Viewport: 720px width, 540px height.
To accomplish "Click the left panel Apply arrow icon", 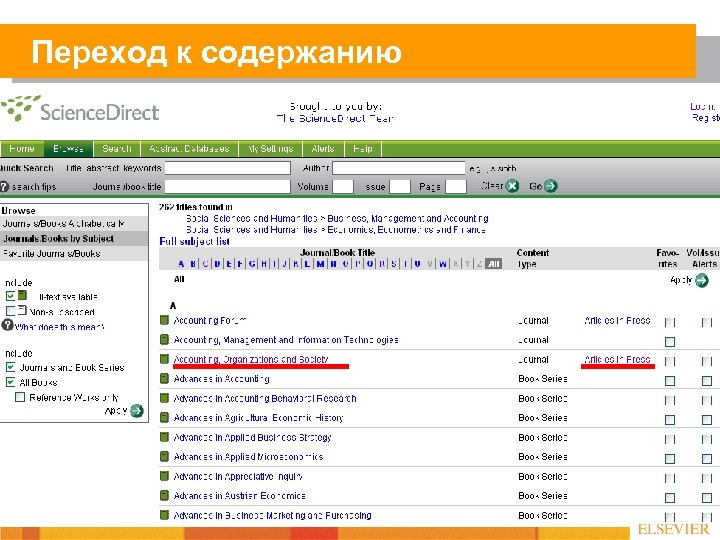I will [x=136, y=411].
